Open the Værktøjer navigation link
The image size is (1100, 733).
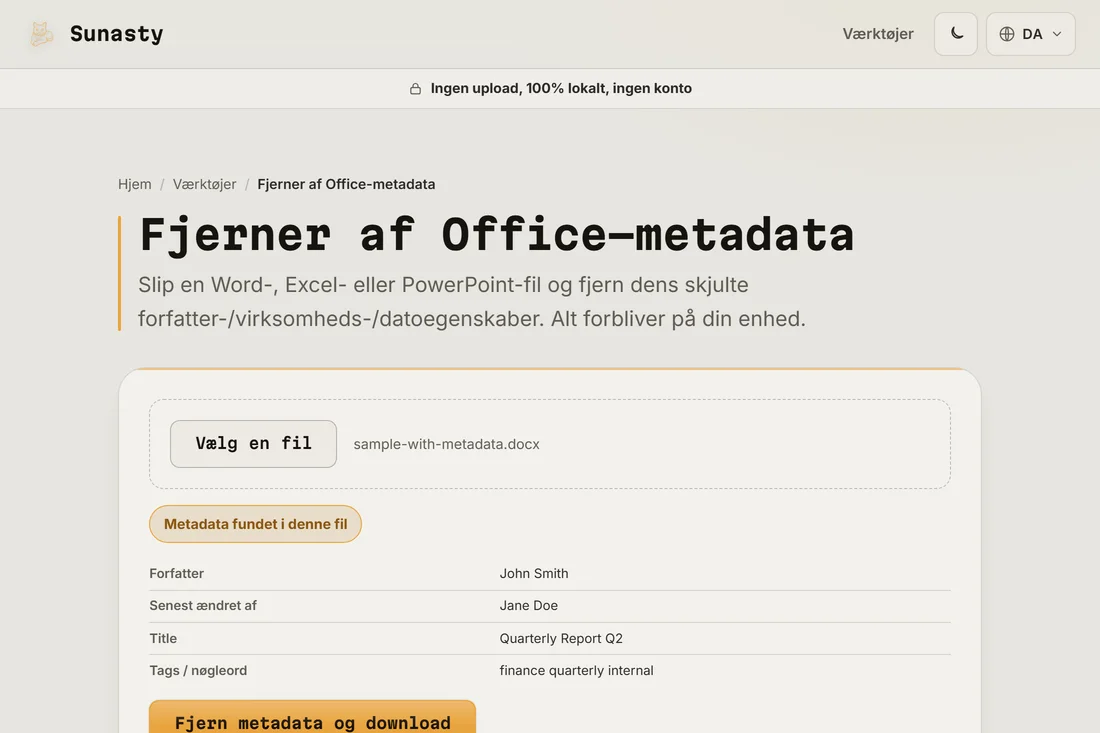tap(878, 34)
